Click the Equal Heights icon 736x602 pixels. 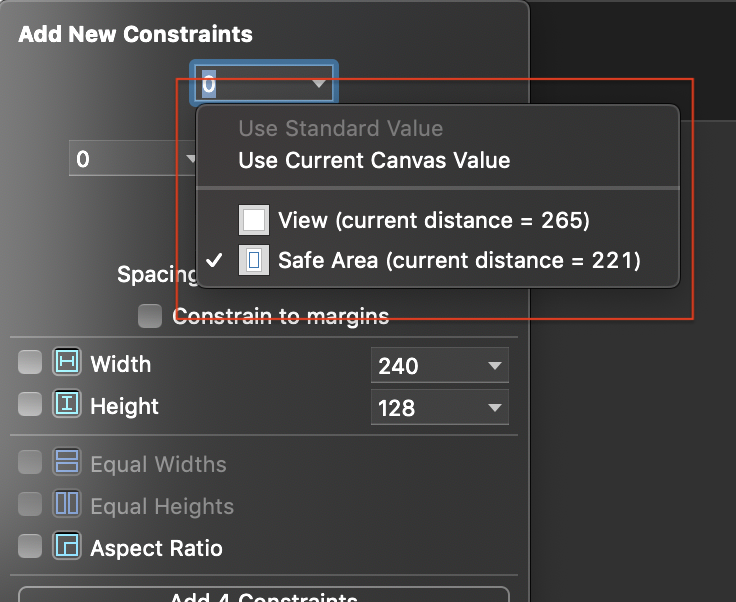(67, 505)
